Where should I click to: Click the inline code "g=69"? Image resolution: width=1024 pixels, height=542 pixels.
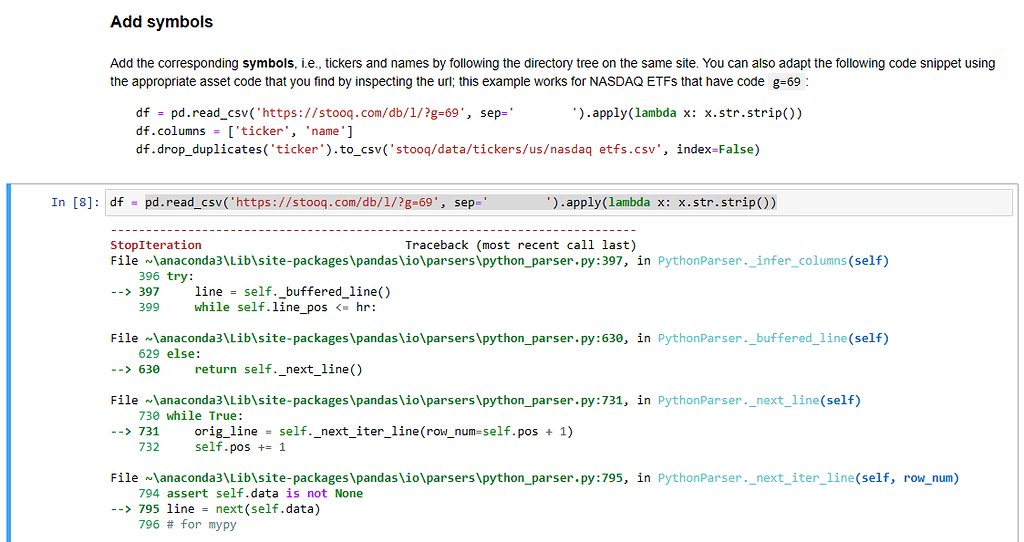click(x=787, y=81)
